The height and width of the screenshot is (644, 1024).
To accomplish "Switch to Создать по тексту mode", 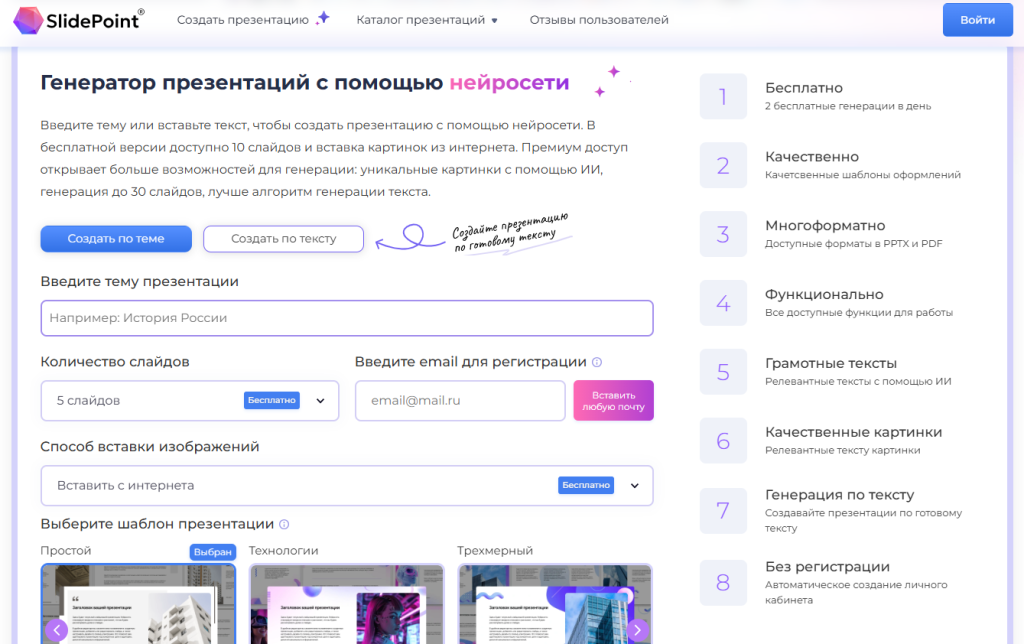I will click(x=283, y=239).
